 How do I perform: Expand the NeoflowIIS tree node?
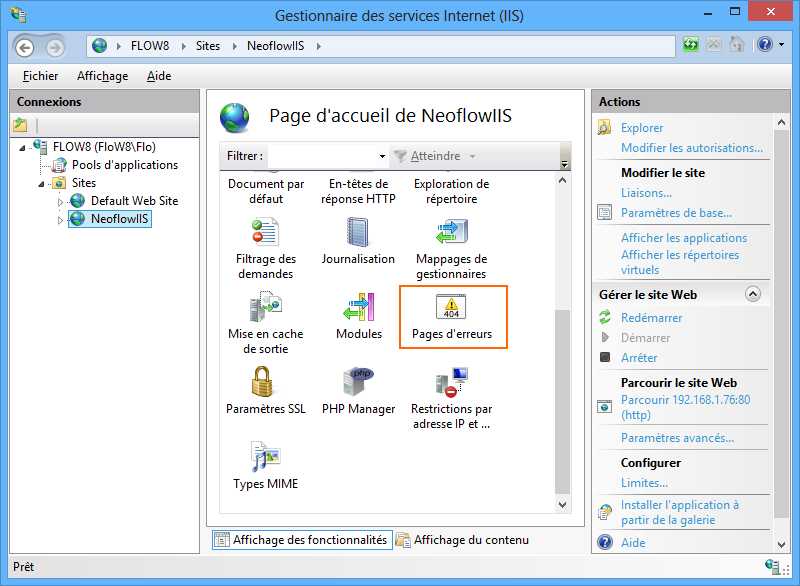tap(60, 220)
